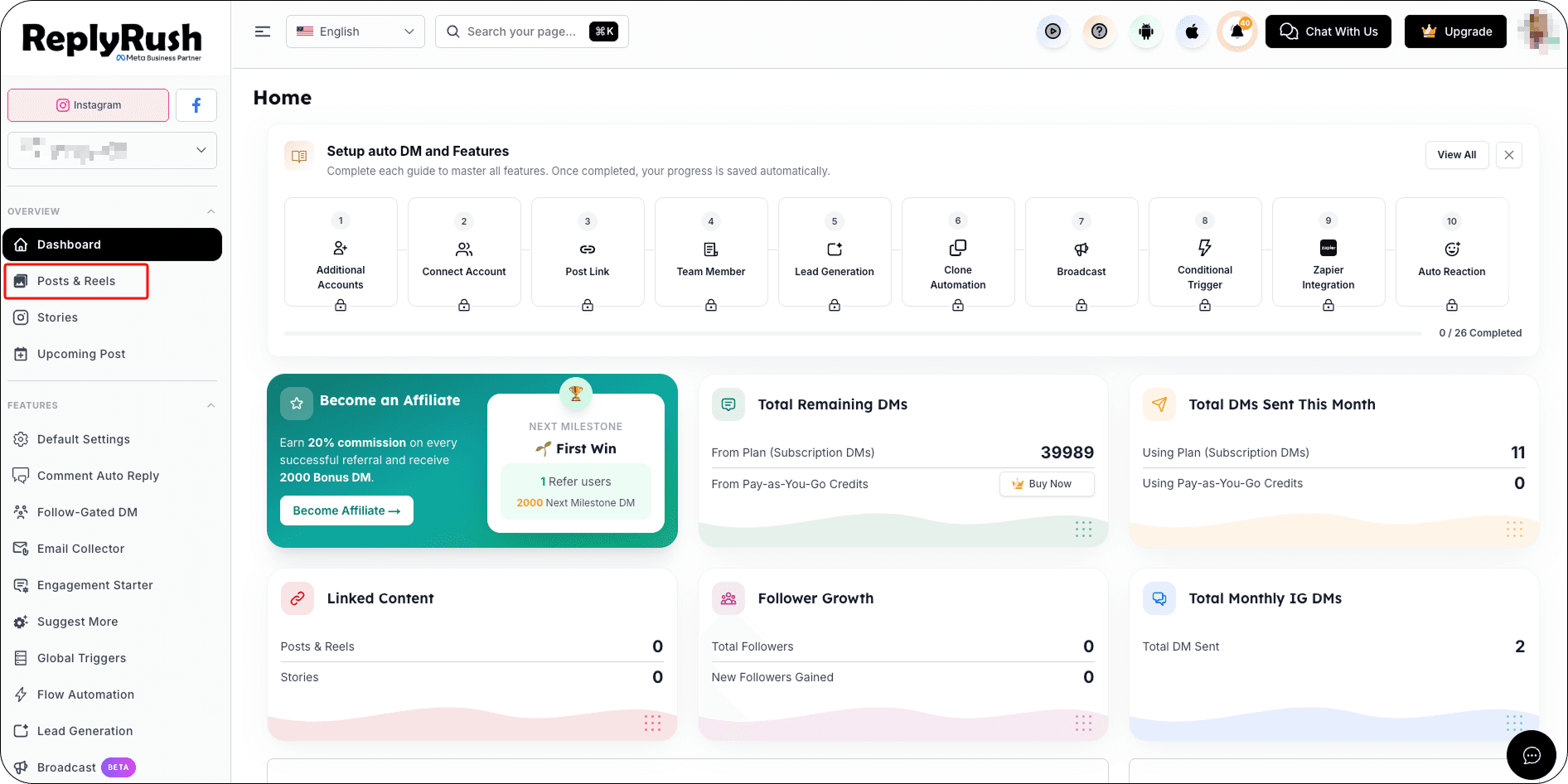1568x784 pixels.
Task: Click the Apple app icon
Action: click(1192, 31)
